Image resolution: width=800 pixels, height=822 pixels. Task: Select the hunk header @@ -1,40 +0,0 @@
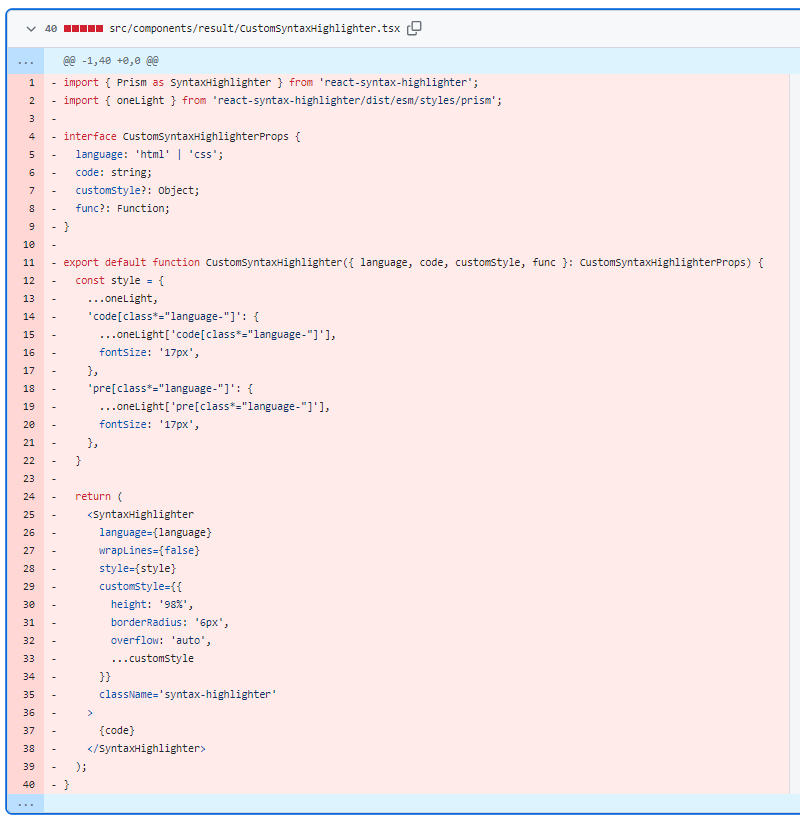[x=111, y=61]
